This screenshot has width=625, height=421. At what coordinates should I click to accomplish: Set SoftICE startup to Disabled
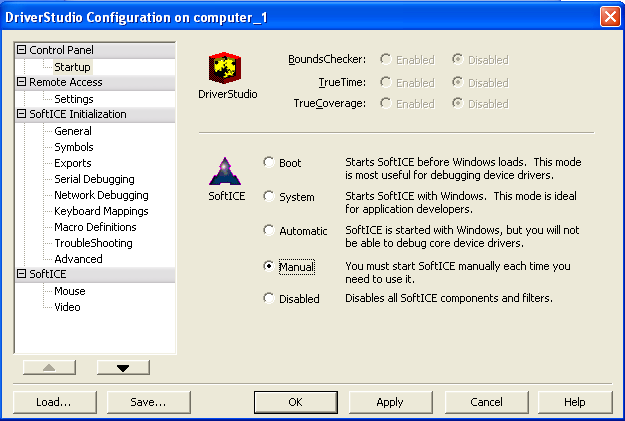(268, 298)
